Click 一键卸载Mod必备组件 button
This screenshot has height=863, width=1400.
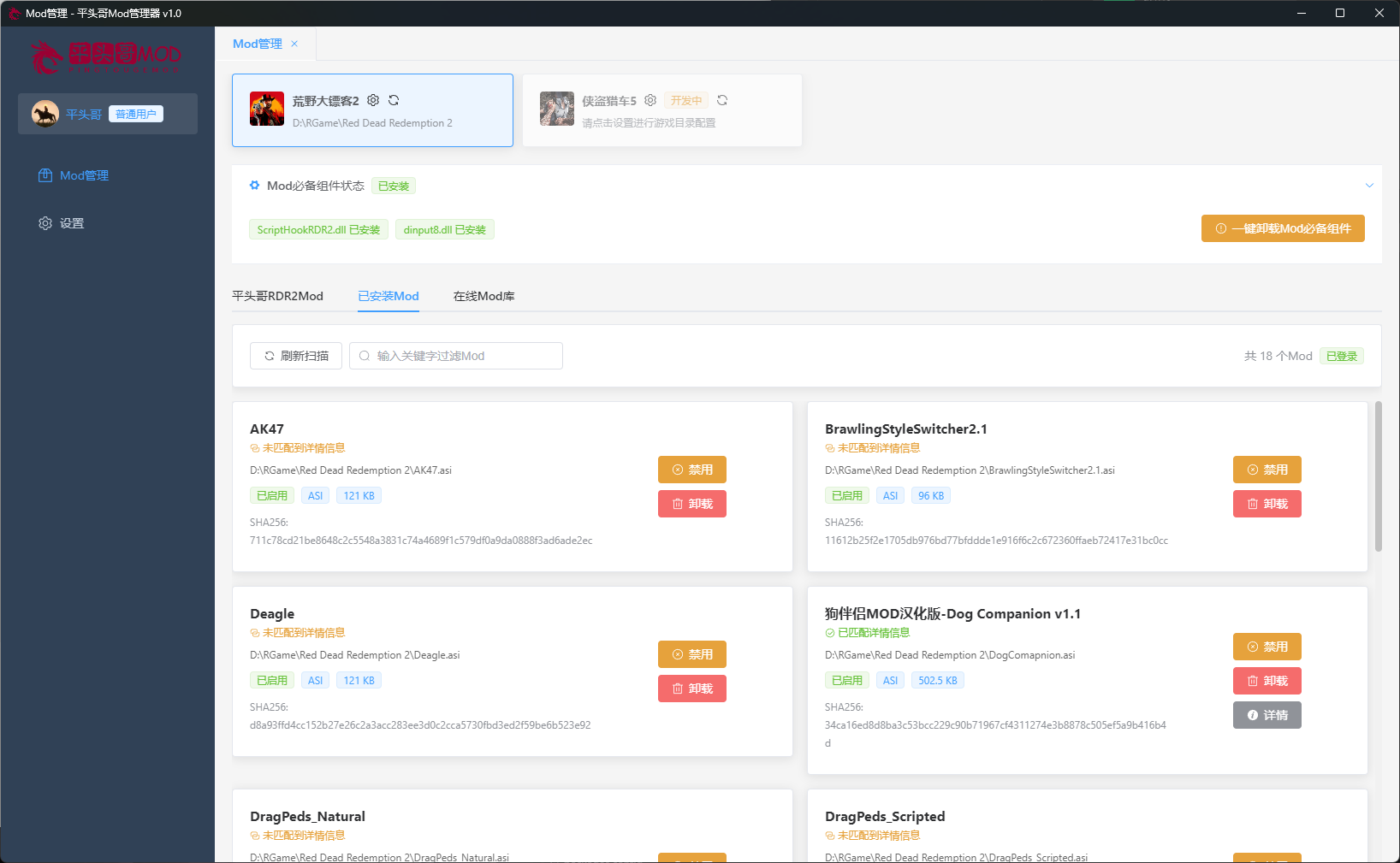(1282, 228)
